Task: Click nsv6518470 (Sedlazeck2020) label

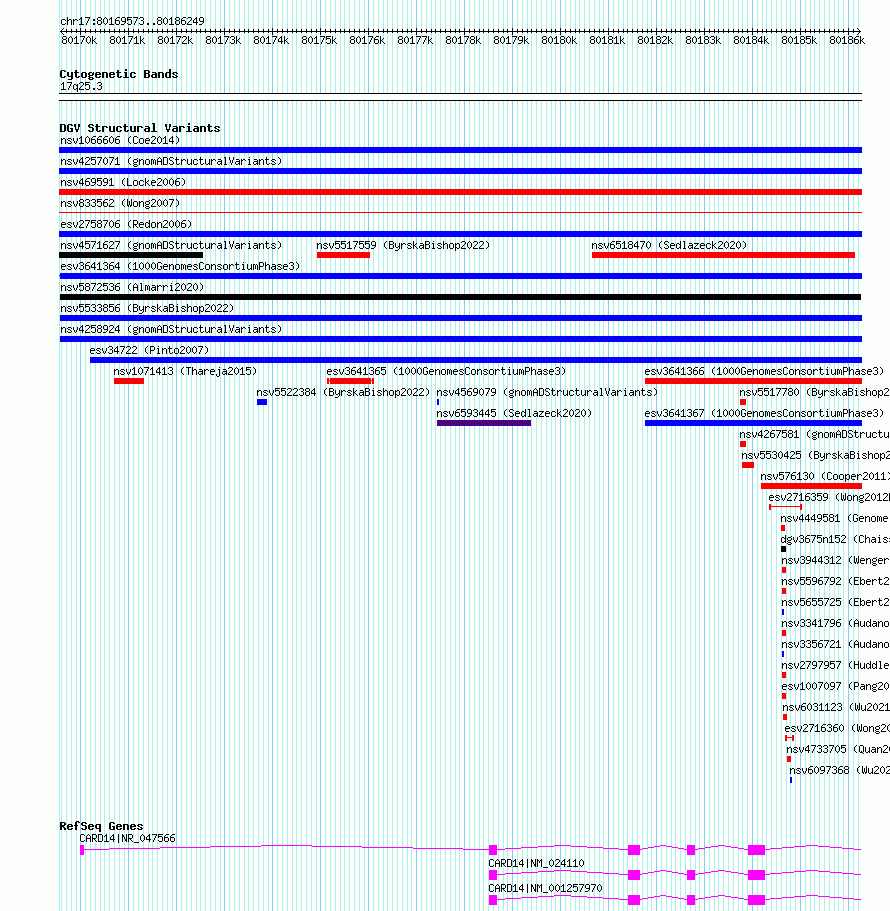Action: (669, 245)
